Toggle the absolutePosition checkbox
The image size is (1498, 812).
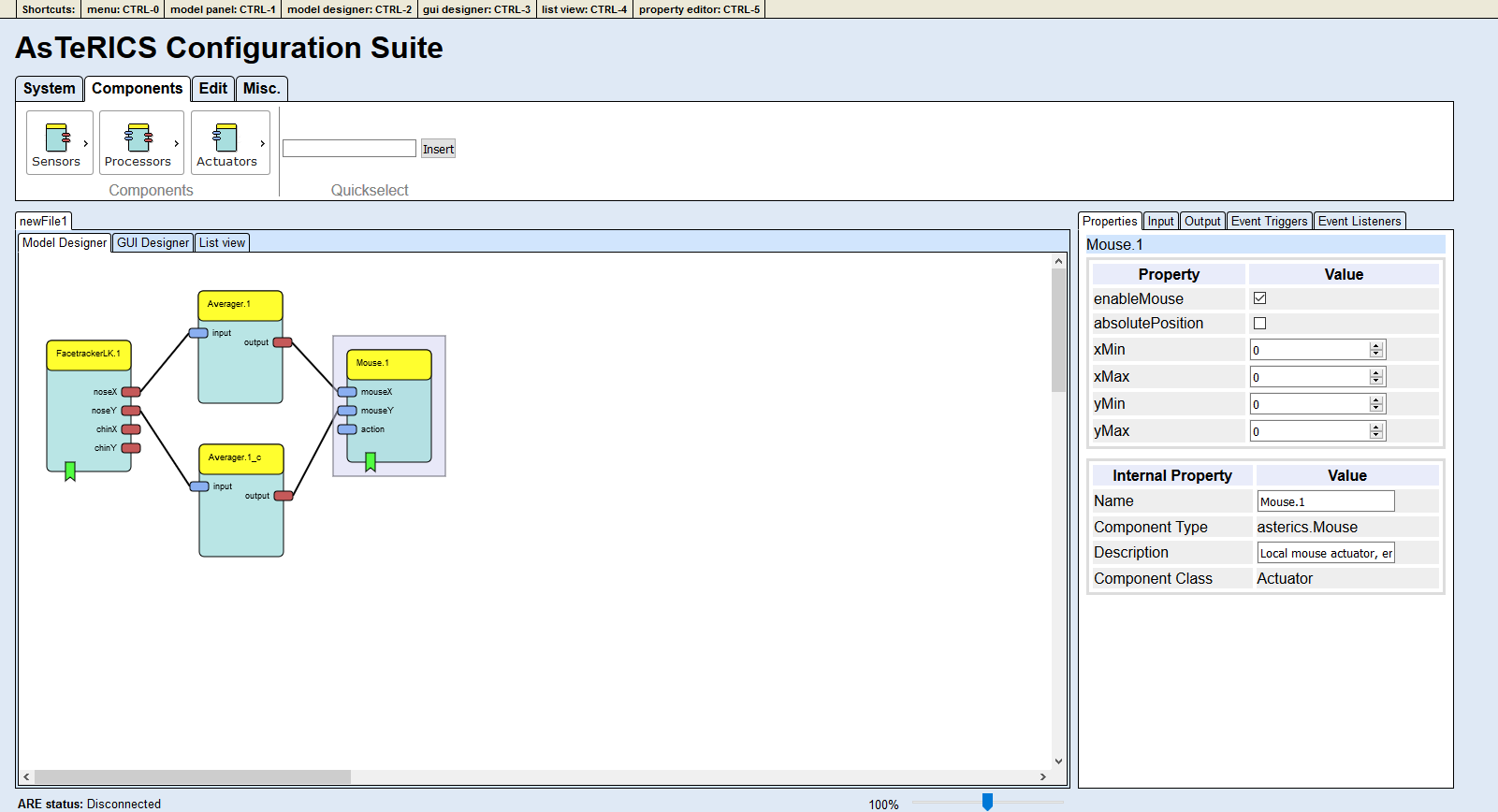(1259, 323)
